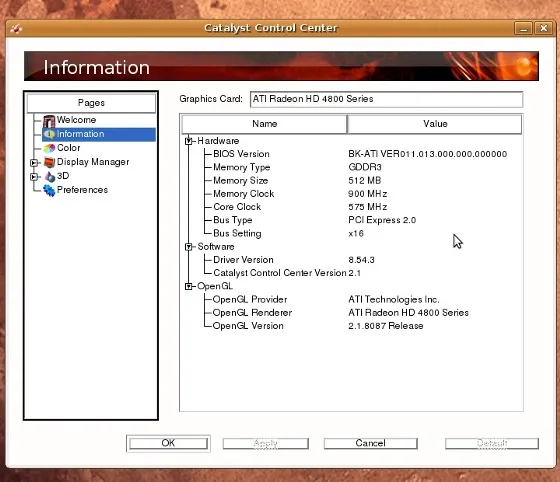Screen dimensions: 560x482
Task: Click the 8.54.3 driver version value
Action: coord(361,260)
